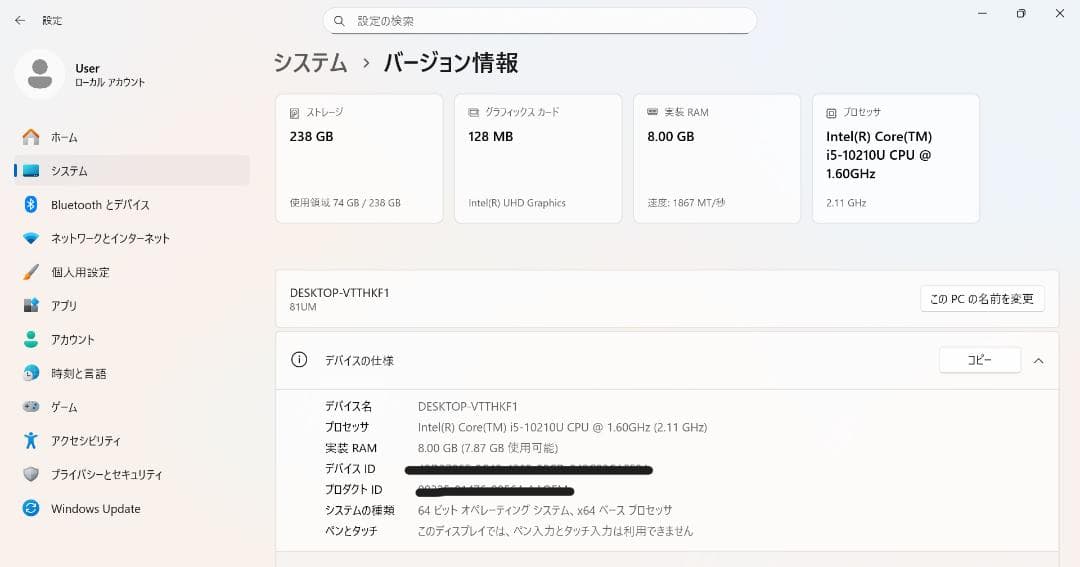1080x567 pixels.
Task: Open the 実装 RAM 8.00 GB card
Action: click(717, 158)
